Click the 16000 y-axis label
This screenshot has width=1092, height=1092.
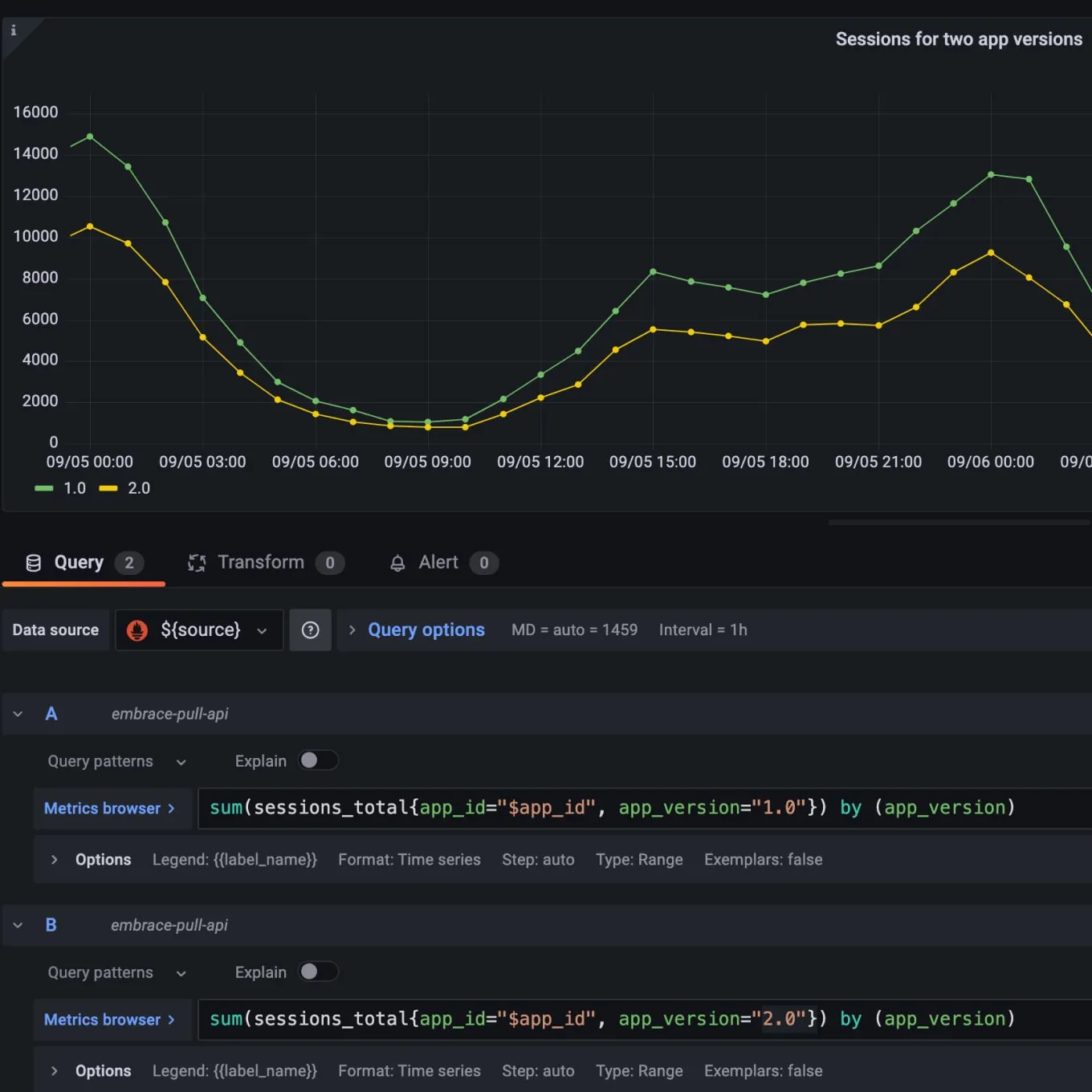35,112
